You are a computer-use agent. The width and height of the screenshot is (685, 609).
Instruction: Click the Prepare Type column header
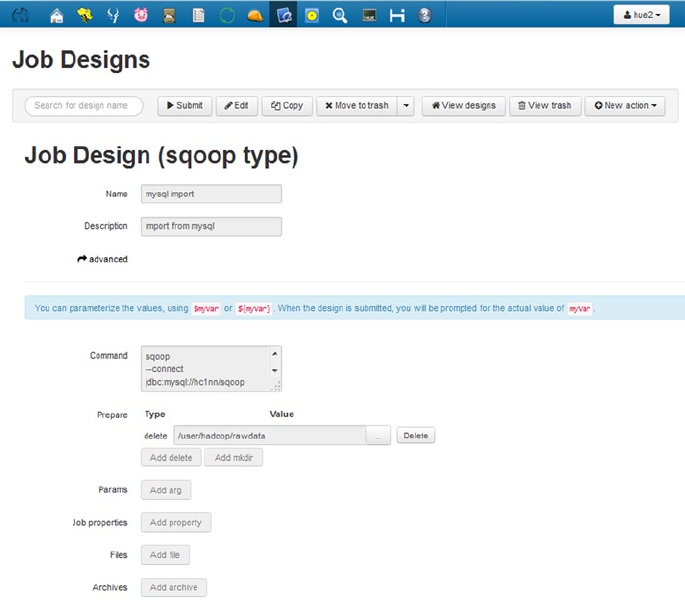point(155,414)
